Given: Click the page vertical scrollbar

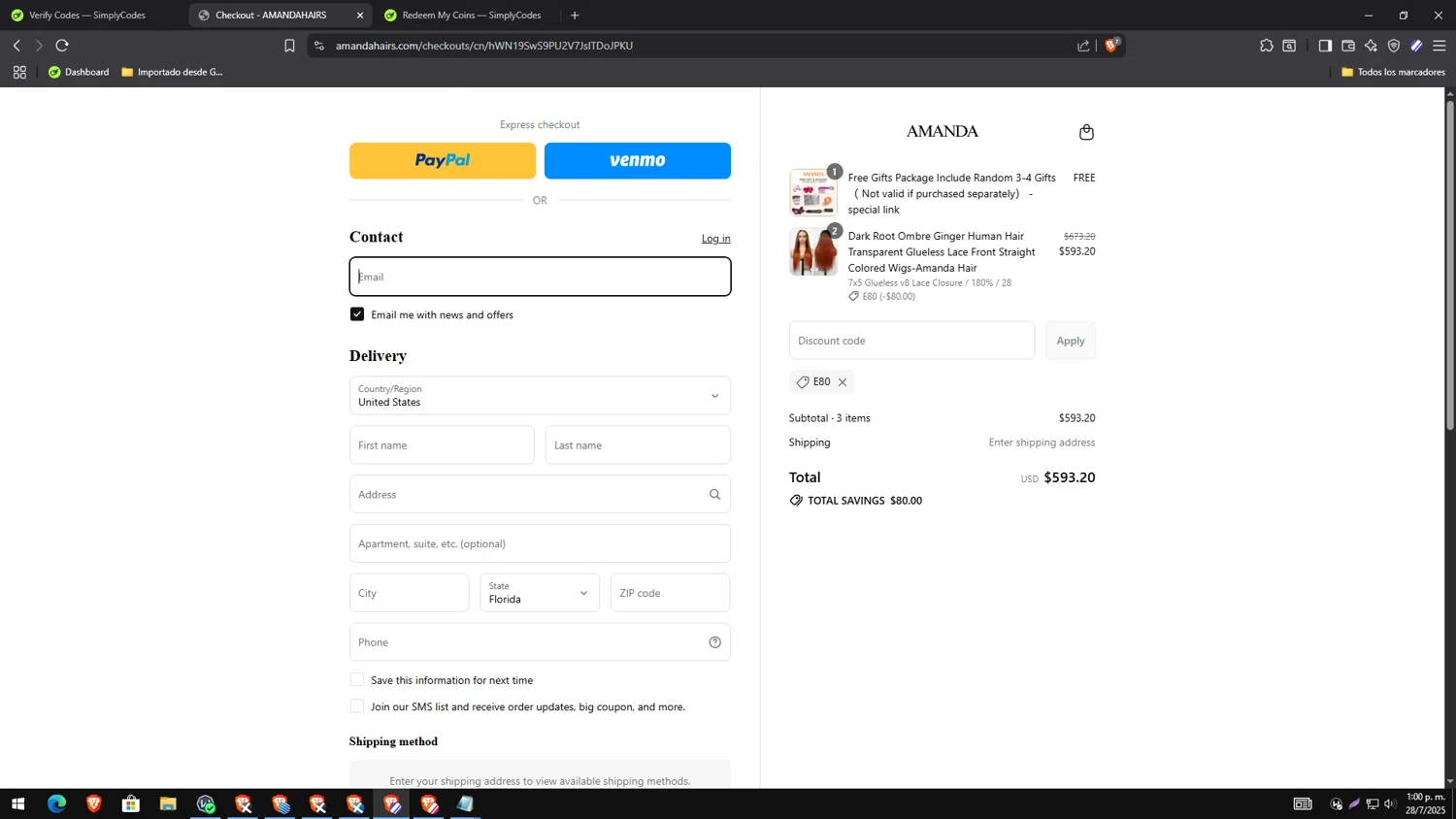Looking at the screenshot, I should [1450, 264].
